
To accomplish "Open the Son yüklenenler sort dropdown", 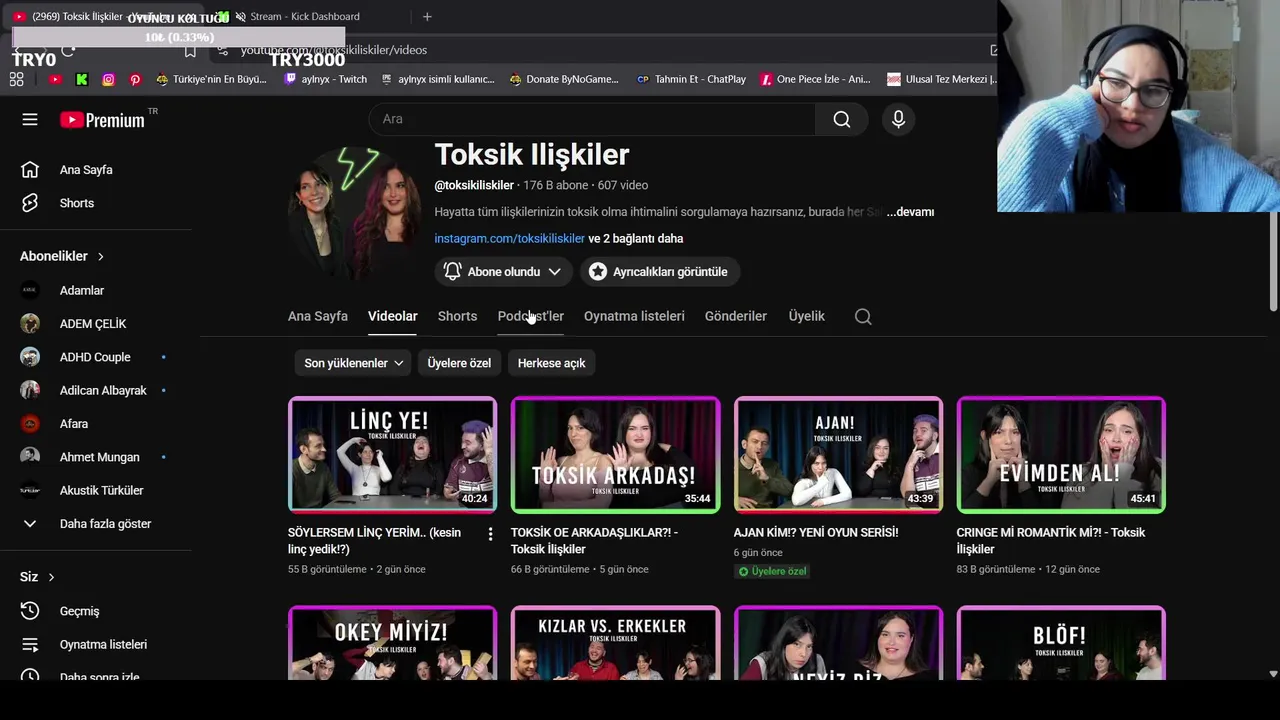I will click(x=353, y=363).
